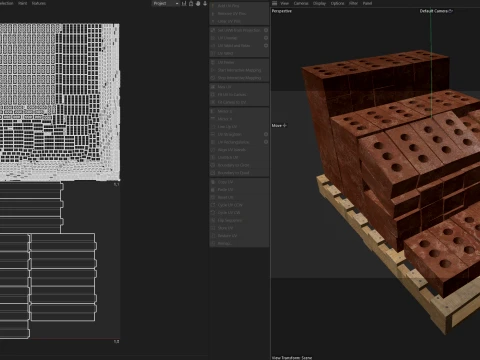Open Default Camera selector in viewport

[436, 11]
